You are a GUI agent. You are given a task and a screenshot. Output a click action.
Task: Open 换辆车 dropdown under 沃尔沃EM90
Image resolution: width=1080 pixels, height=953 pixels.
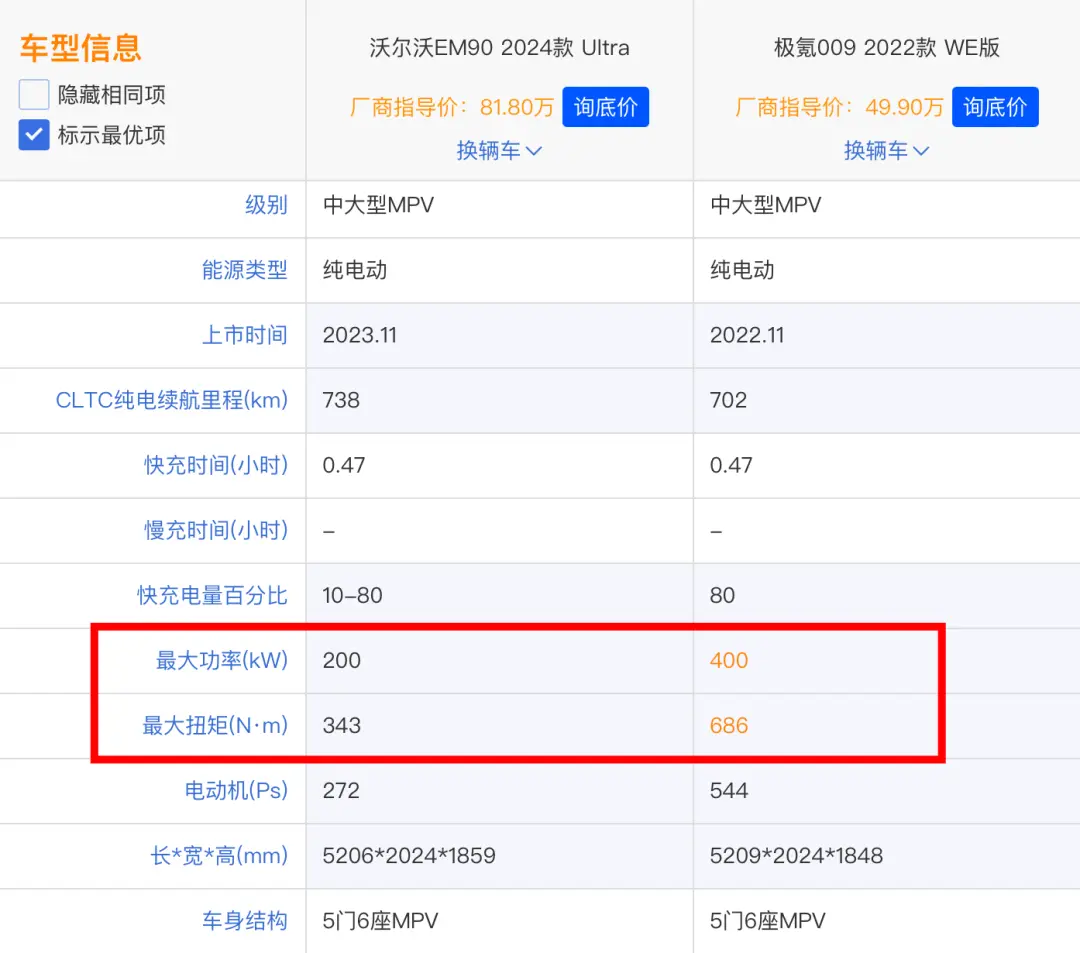pos(499,150)
